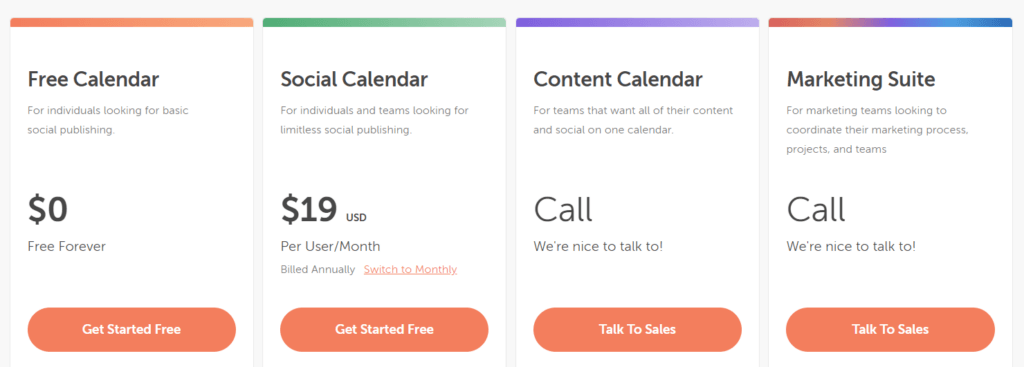Click the multicolor gradient bar atop Marketing Suite
This screenshot has width=1024, height=367.
890,22
